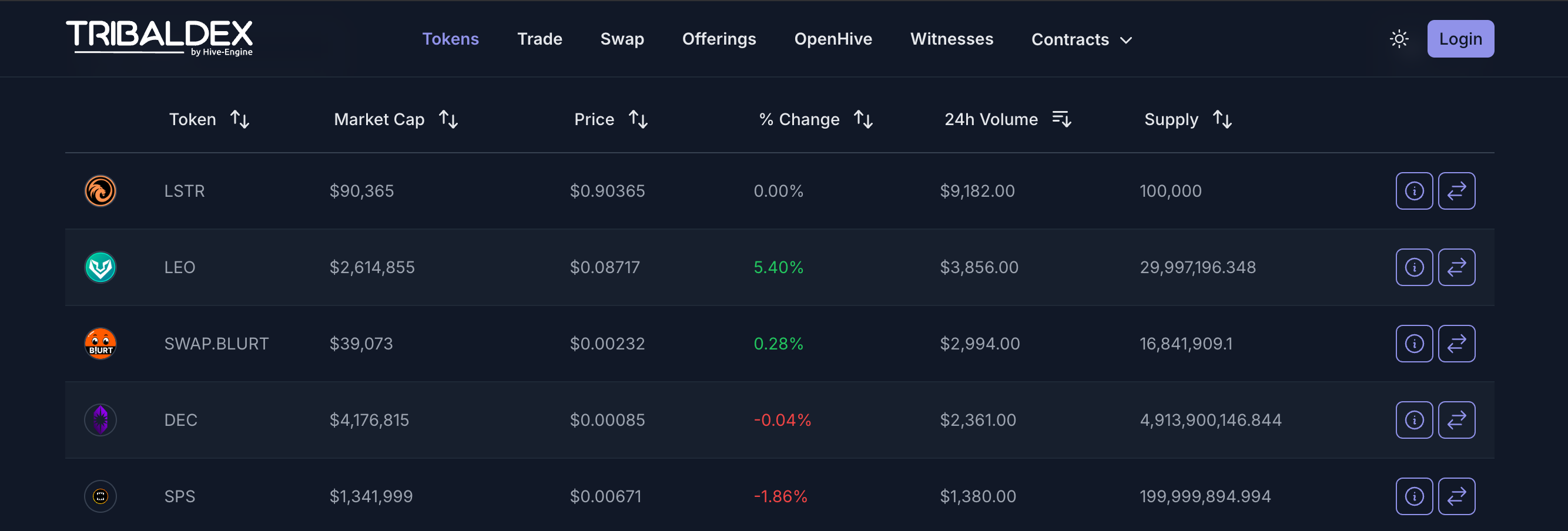Toggle light mode with sun icon

(x=1399, y=39)
